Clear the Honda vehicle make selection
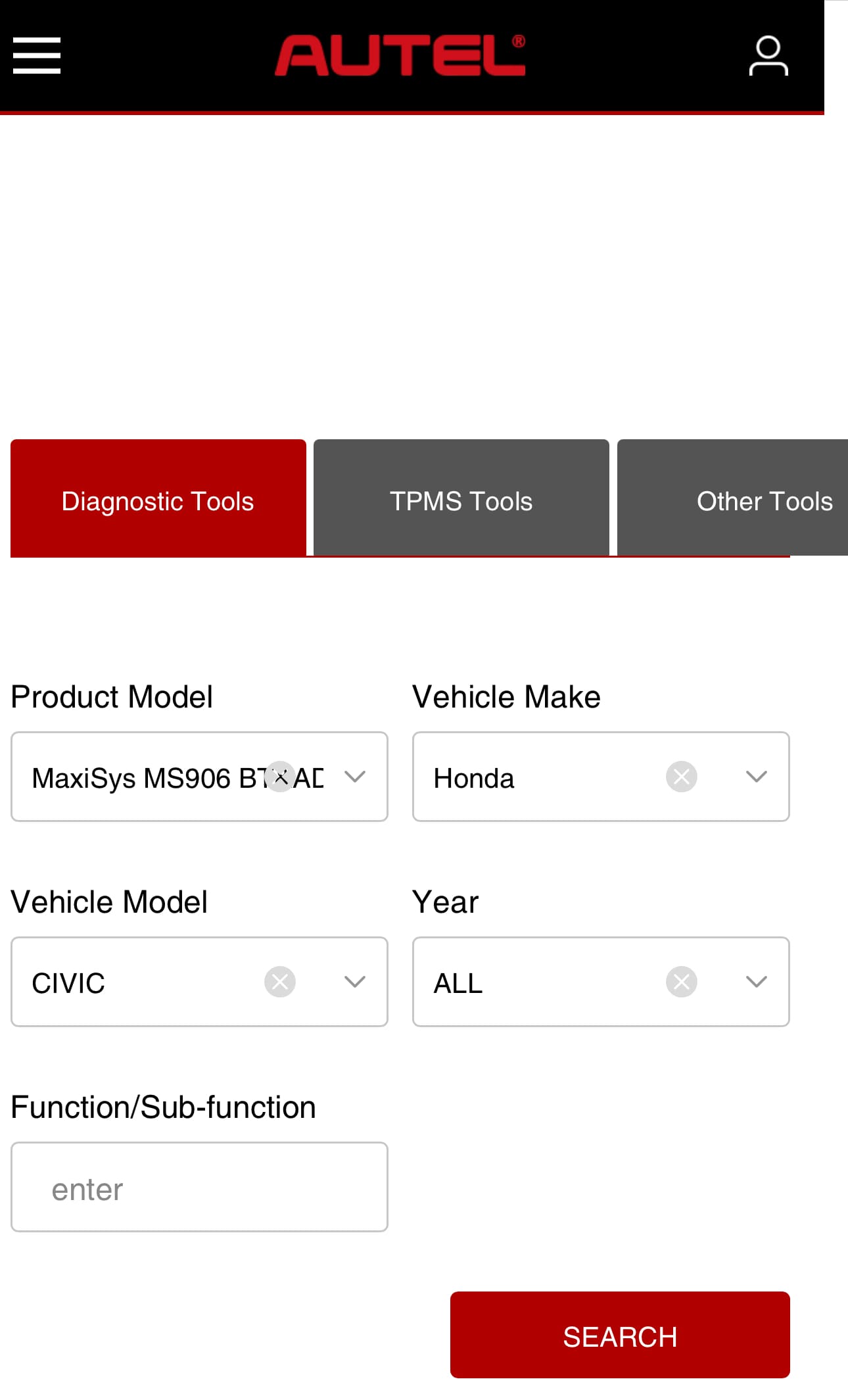This screenshot has height=1400, width=848. click(x=682, y=777)
